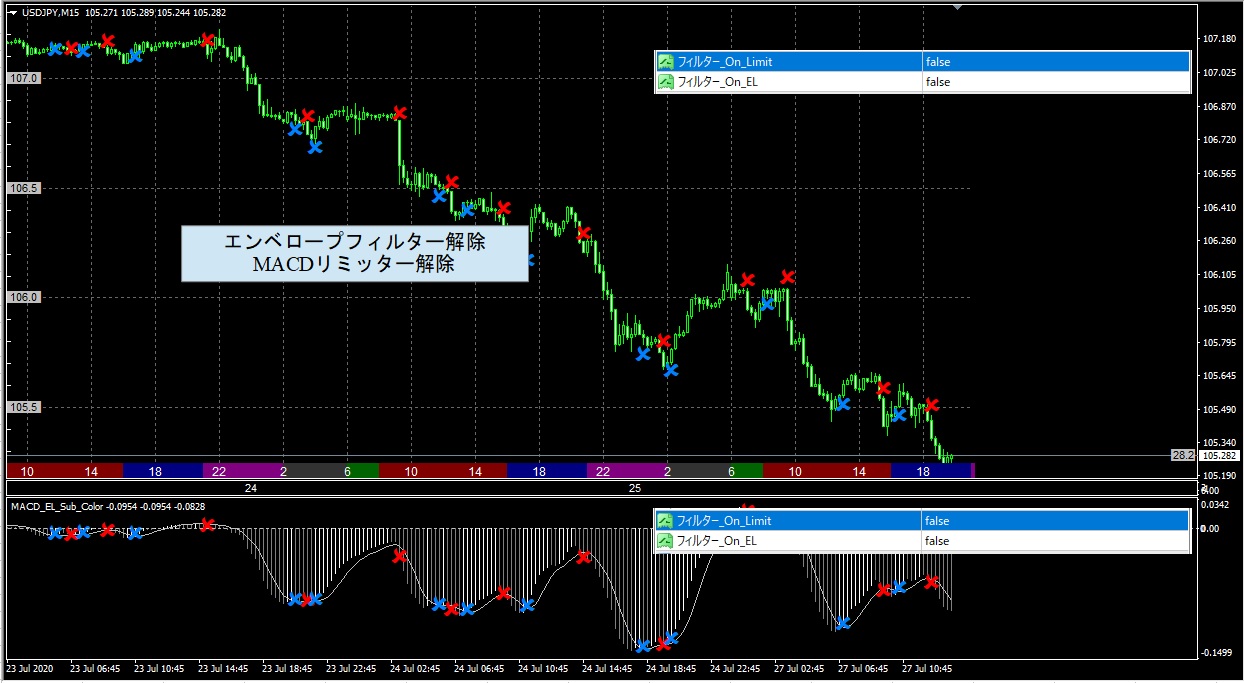The height and width of the screenshot is (683, 1244).
Task: Click the 105.5 price level label
Action: [x=23, y=408]
